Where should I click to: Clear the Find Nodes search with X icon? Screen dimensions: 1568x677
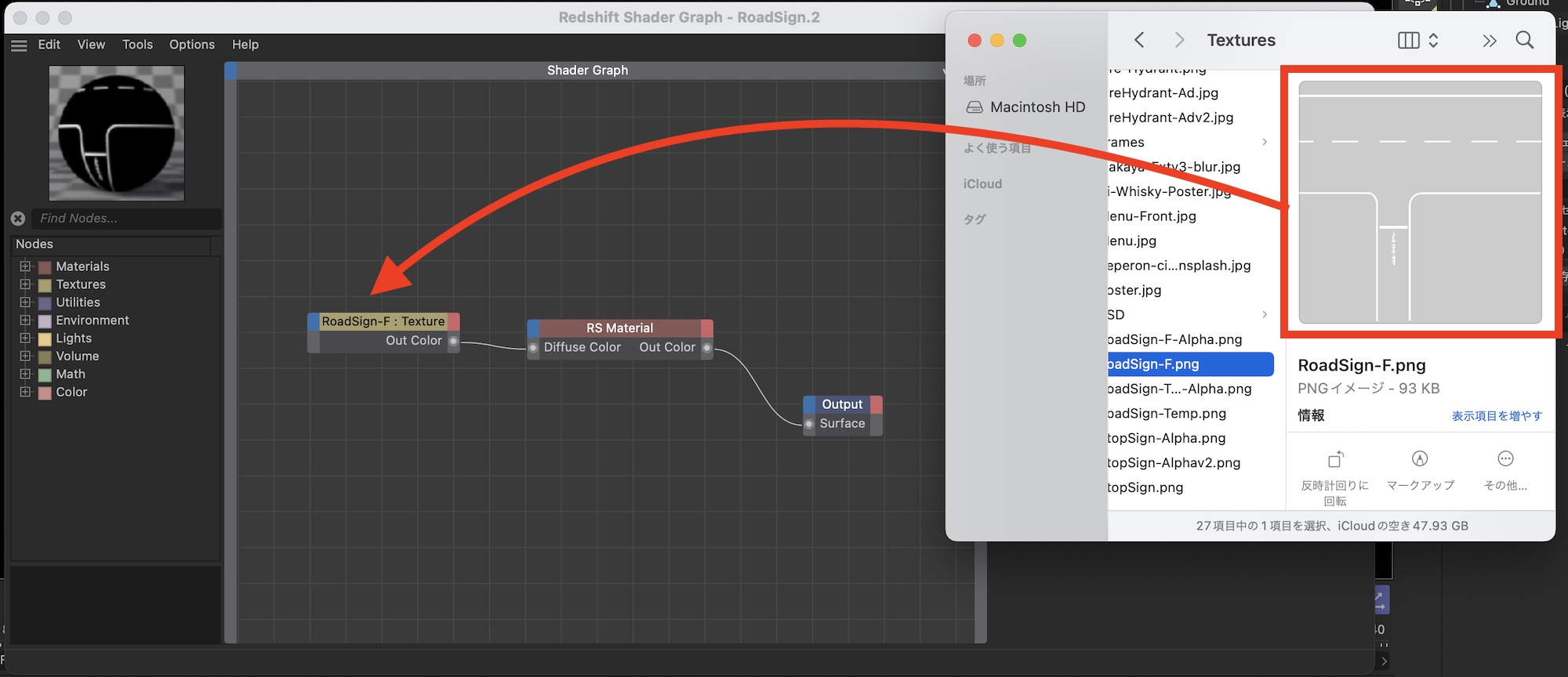18,219
